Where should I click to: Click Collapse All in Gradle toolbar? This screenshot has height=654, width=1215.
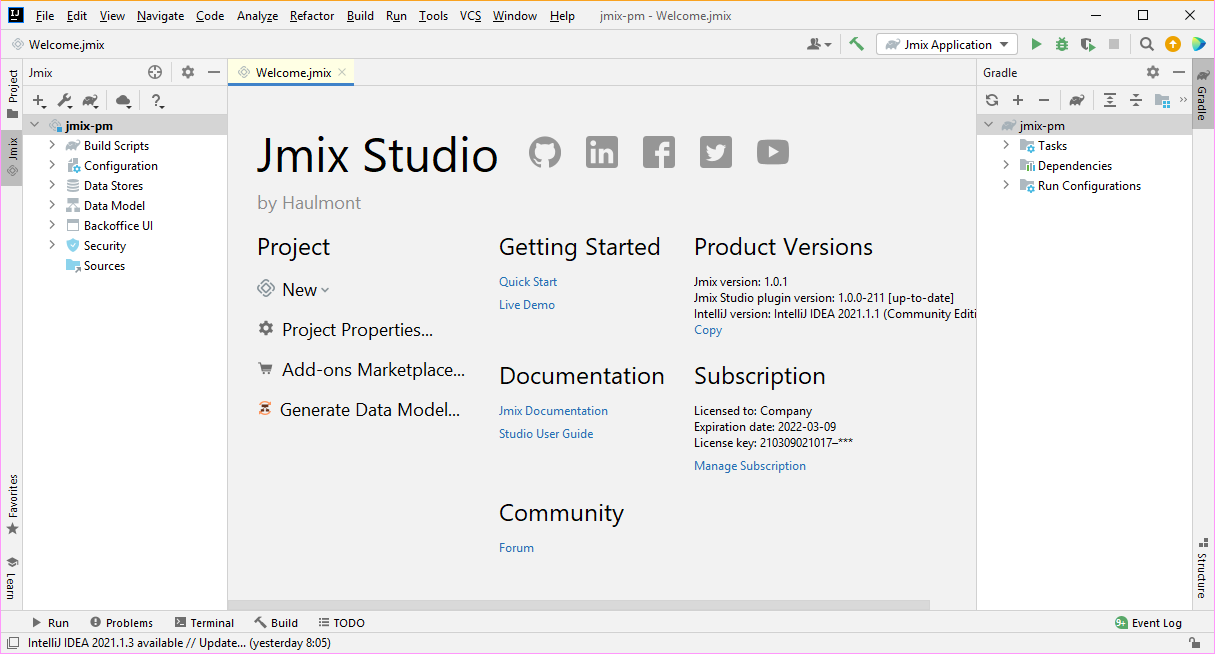pos(1136,100)
